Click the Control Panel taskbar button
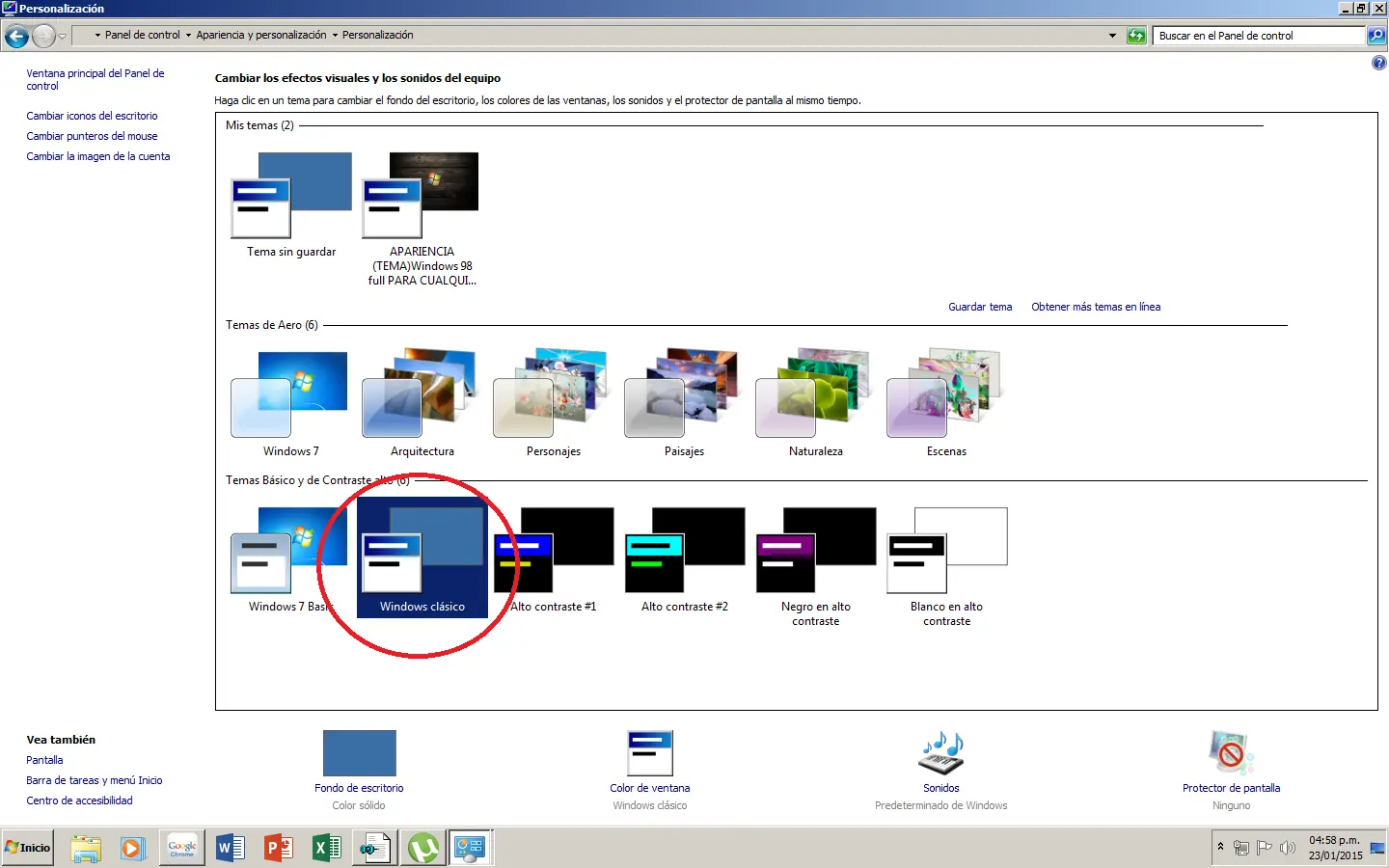 tap(471, 848)
